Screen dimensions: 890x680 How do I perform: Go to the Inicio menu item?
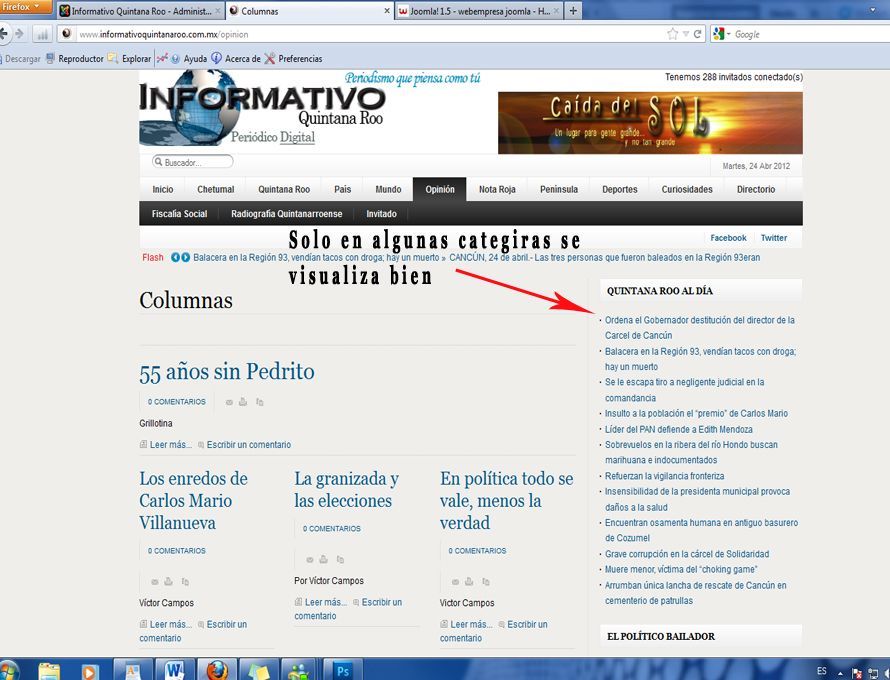[162, 189]
